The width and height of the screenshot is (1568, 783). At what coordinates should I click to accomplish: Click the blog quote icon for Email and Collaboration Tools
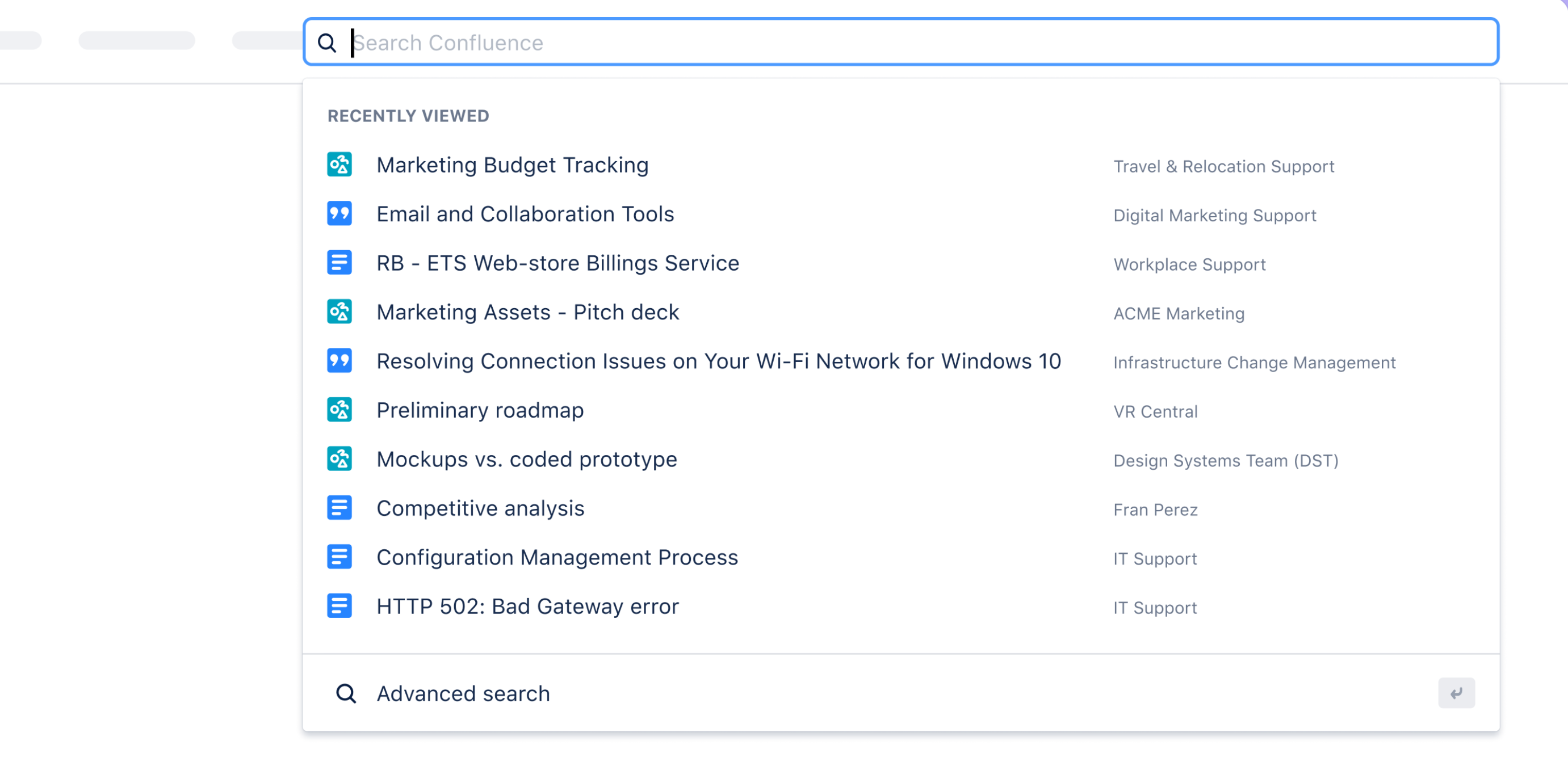click(x=339, y=214)
